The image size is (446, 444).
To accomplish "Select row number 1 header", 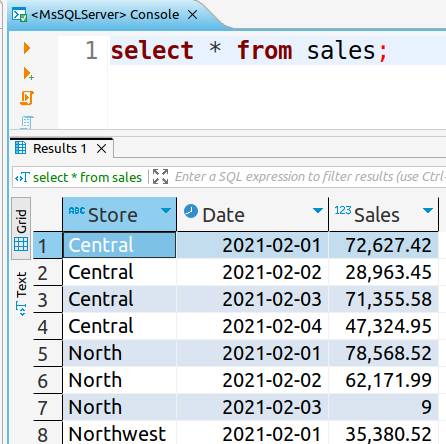I will coord(48,245).
